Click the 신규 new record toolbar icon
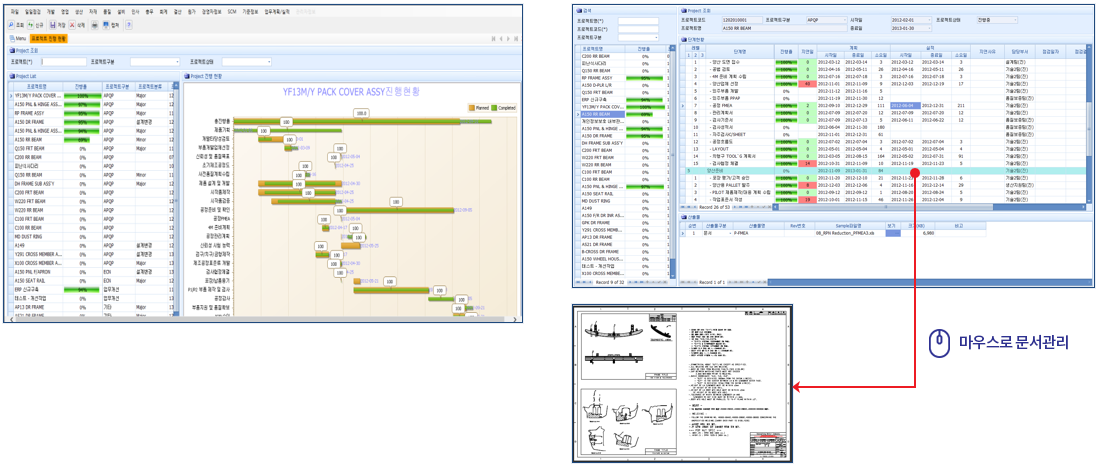Screen dimensions: 1100x465 click(30, 25)
